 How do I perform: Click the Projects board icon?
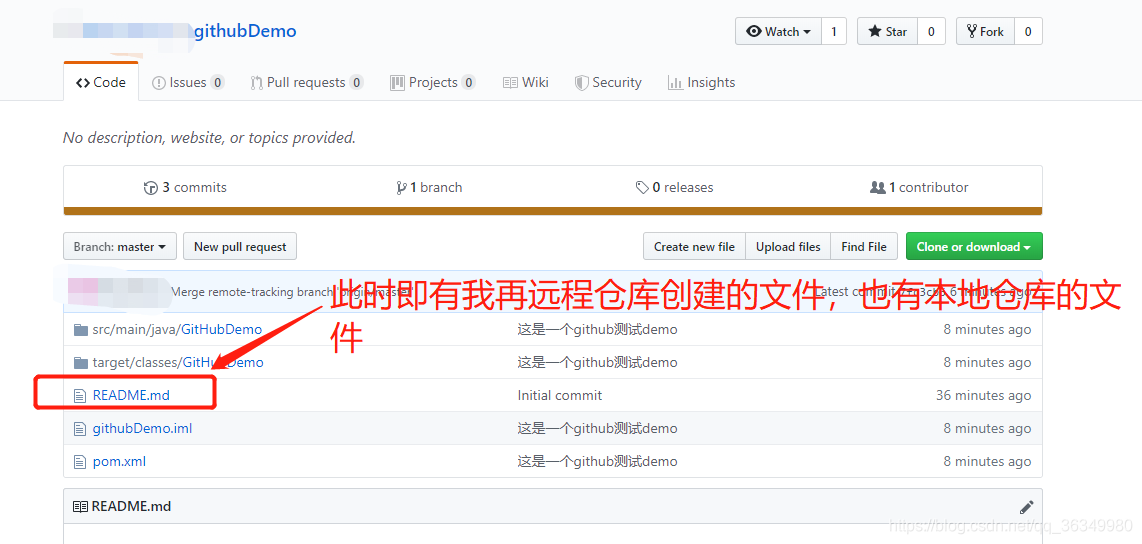pos(397,83)
